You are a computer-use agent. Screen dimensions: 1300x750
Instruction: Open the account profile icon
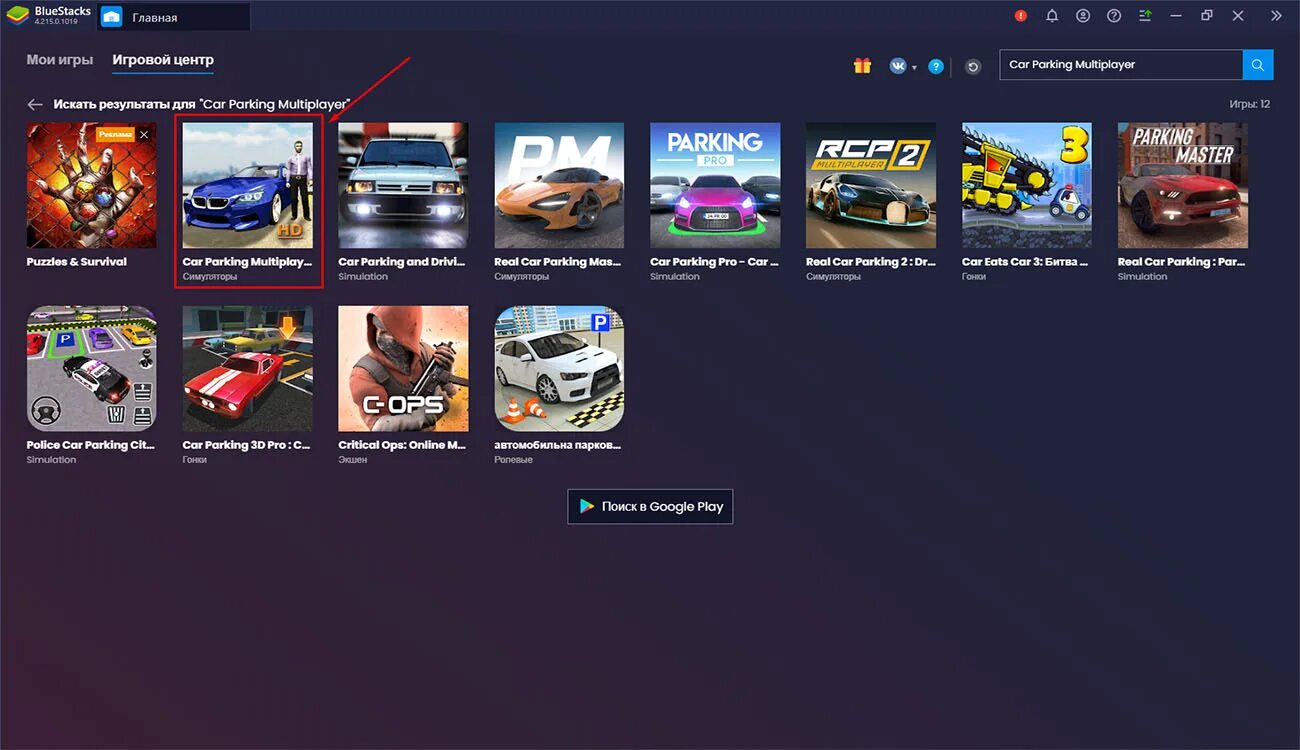pos(1083,15)
